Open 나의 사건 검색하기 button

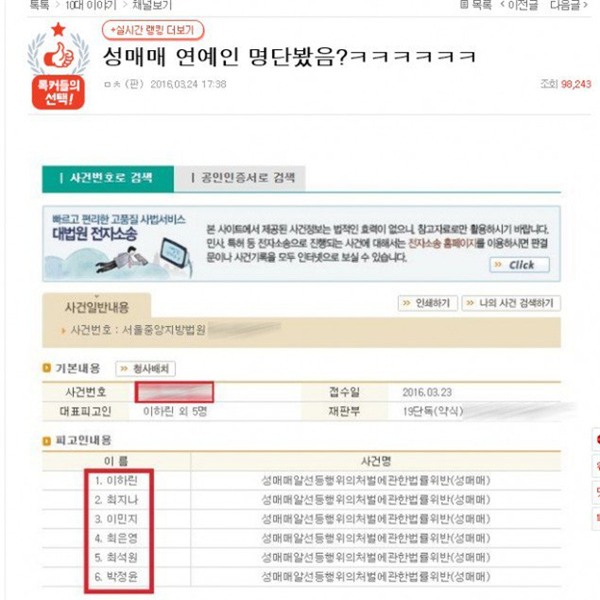coord(511,303)
